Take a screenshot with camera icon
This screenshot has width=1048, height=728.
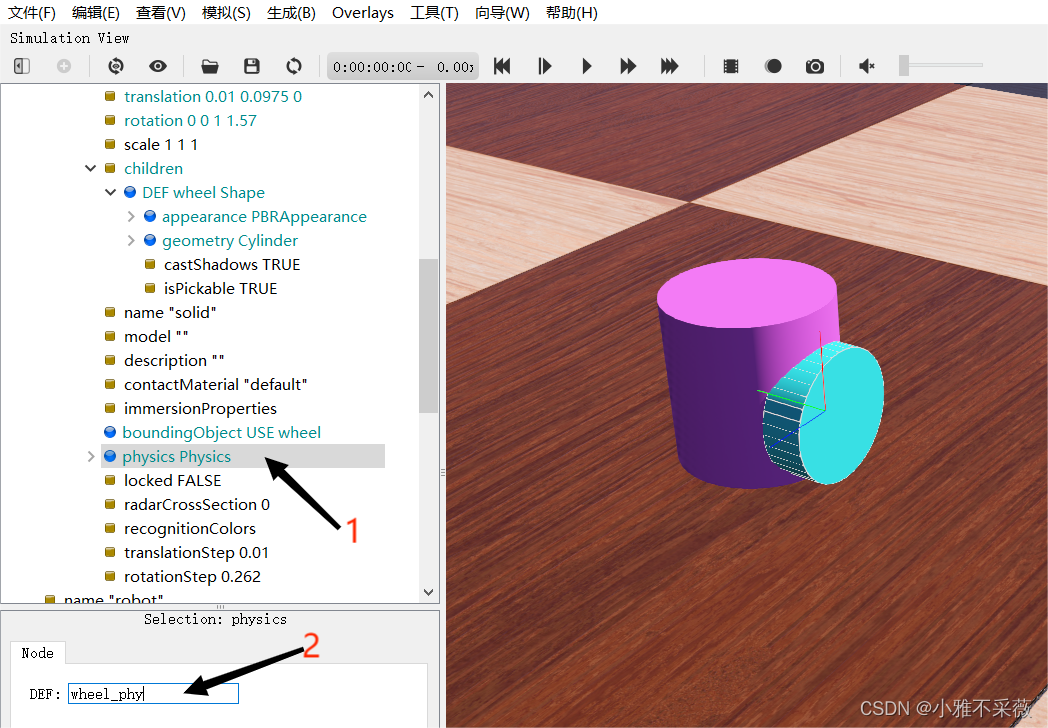[815, 66]
